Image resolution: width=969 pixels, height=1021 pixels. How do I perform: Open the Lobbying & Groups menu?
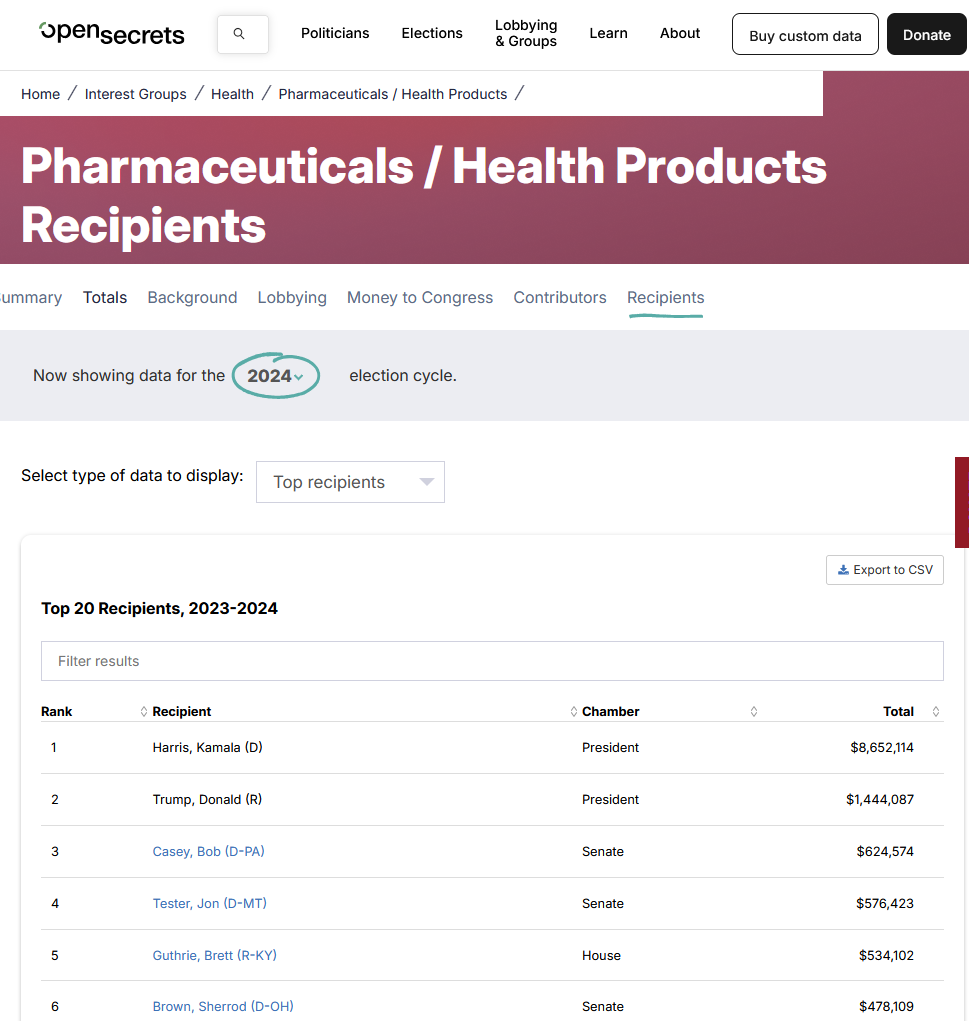(526, 33)
